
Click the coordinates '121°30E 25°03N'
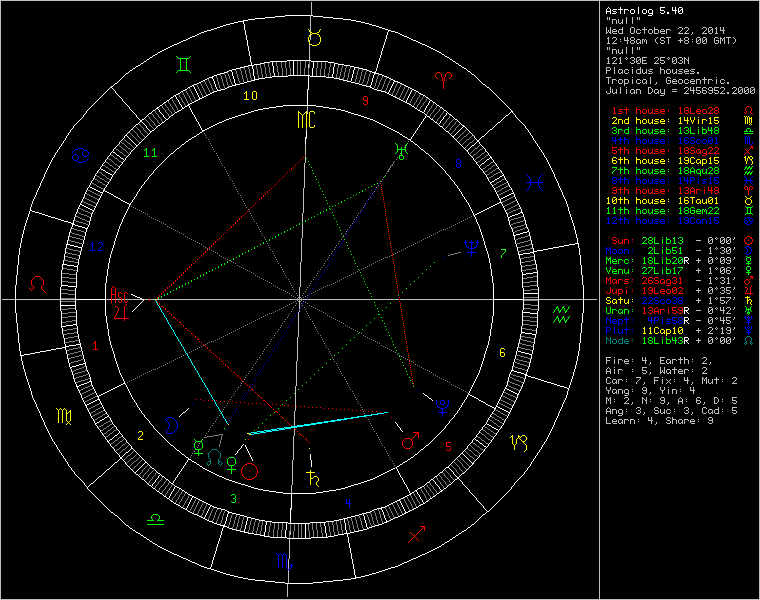click(647, 61)
